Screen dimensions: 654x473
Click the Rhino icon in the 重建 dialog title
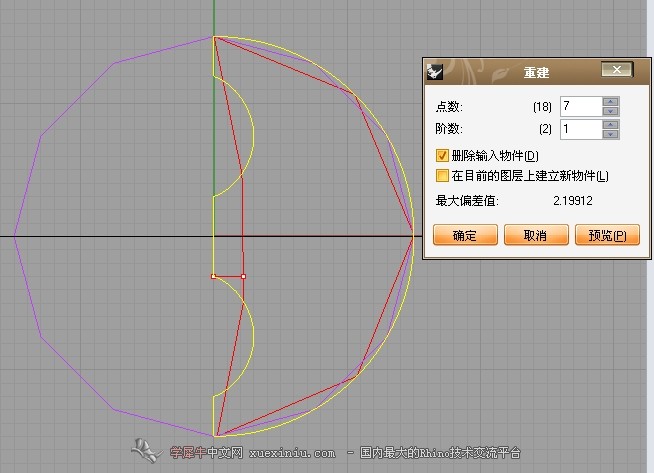[x=435, y=72]
